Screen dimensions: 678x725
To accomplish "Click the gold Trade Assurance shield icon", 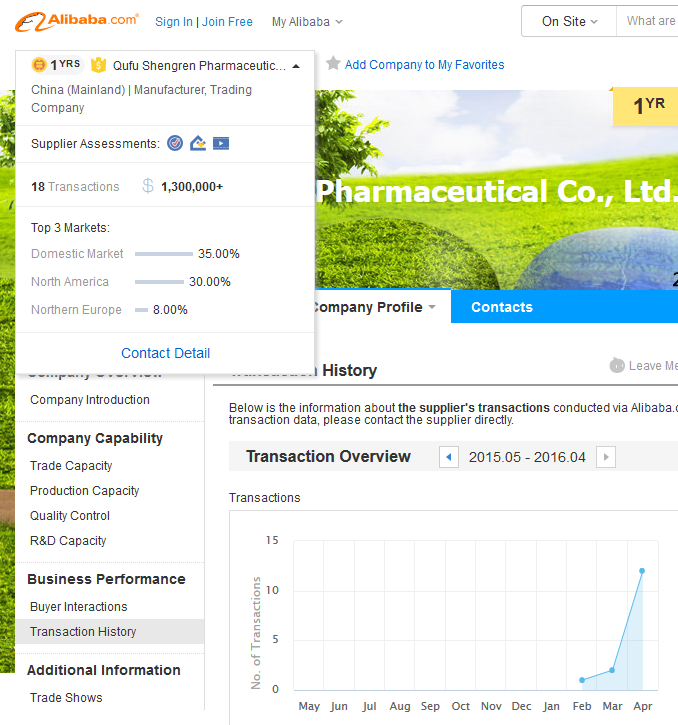I will pyautogui.click(x=98, y=65).
